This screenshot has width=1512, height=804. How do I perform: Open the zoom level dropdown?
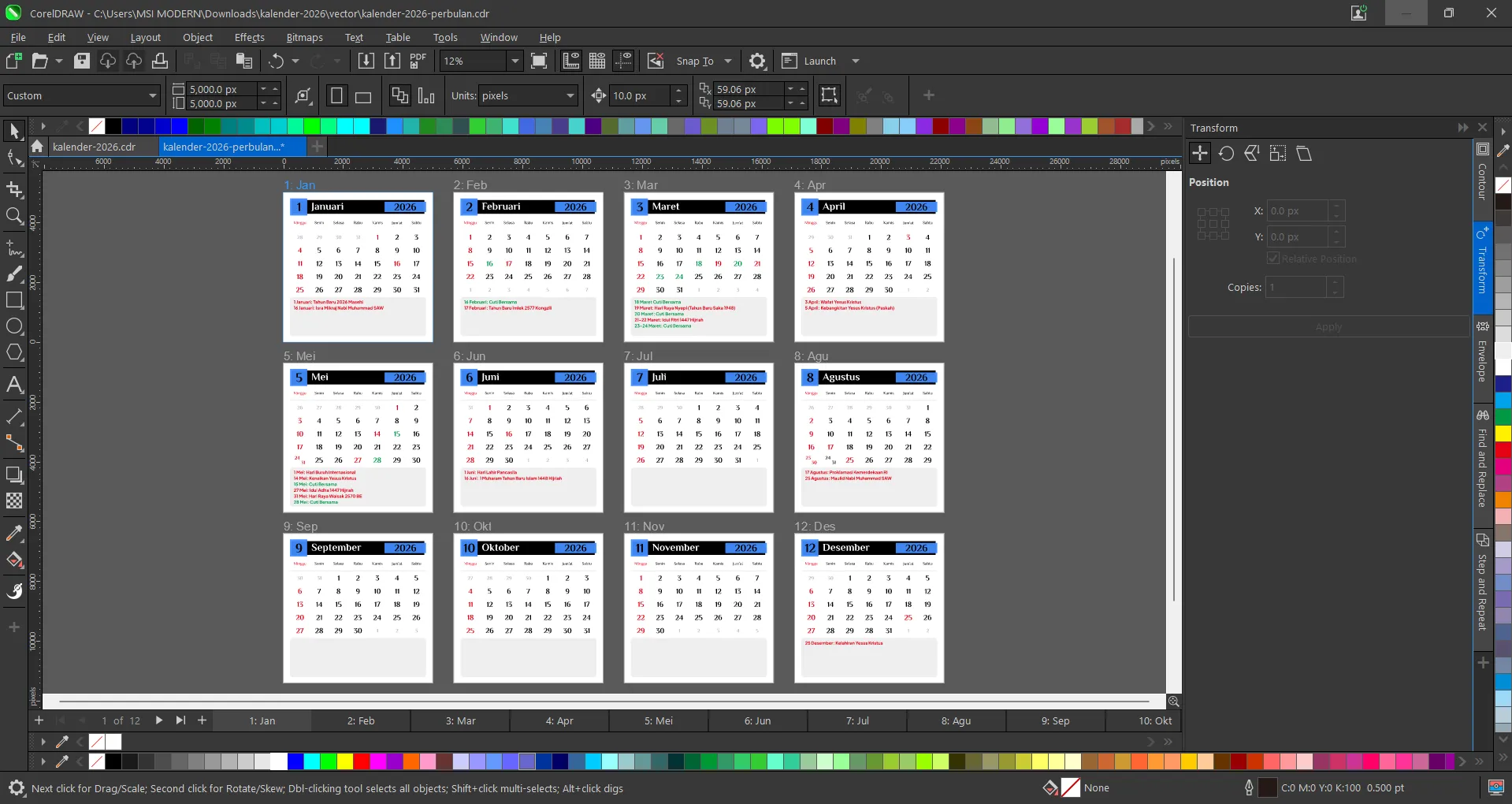pyautogui.click(x=515, y=61)
